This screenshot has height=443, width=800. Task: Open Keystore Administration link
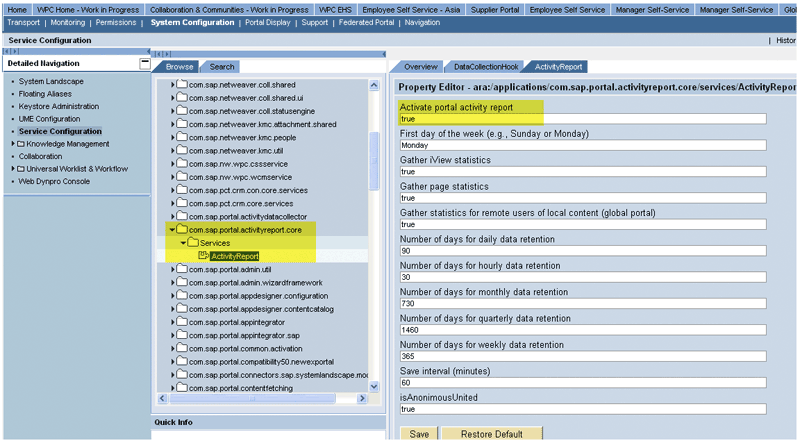[59, 106]
